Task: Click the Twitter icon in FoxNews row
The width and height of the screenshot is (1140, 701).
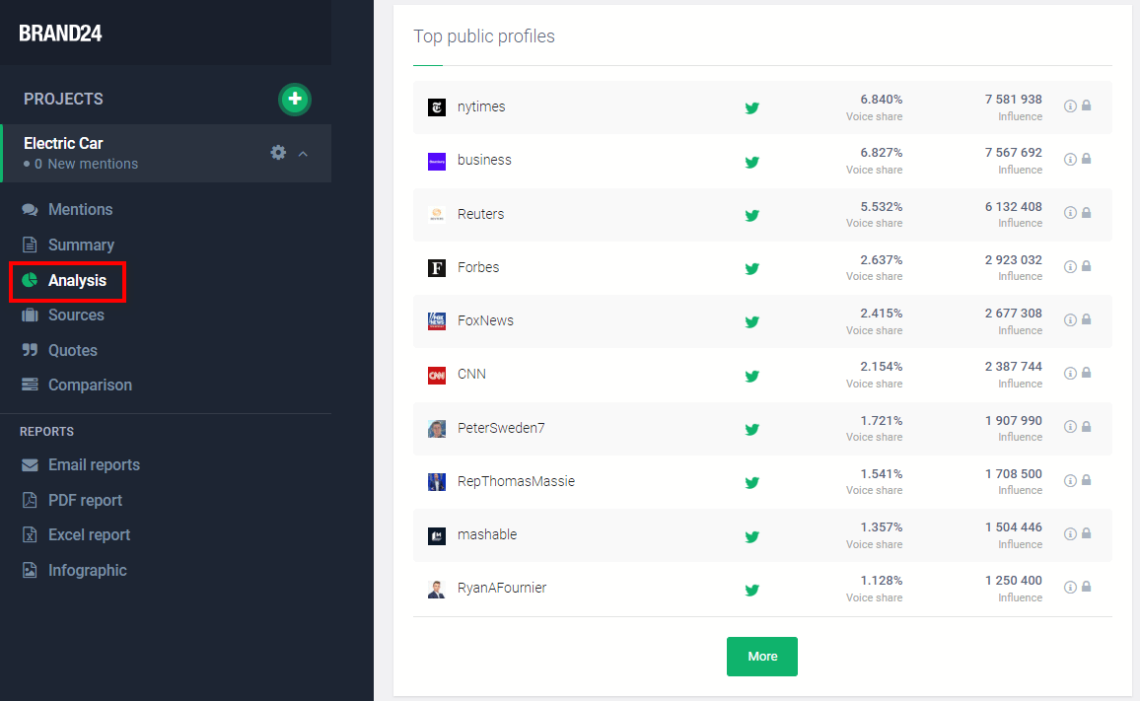Action: pyautogui.click(x=752, y=322)
